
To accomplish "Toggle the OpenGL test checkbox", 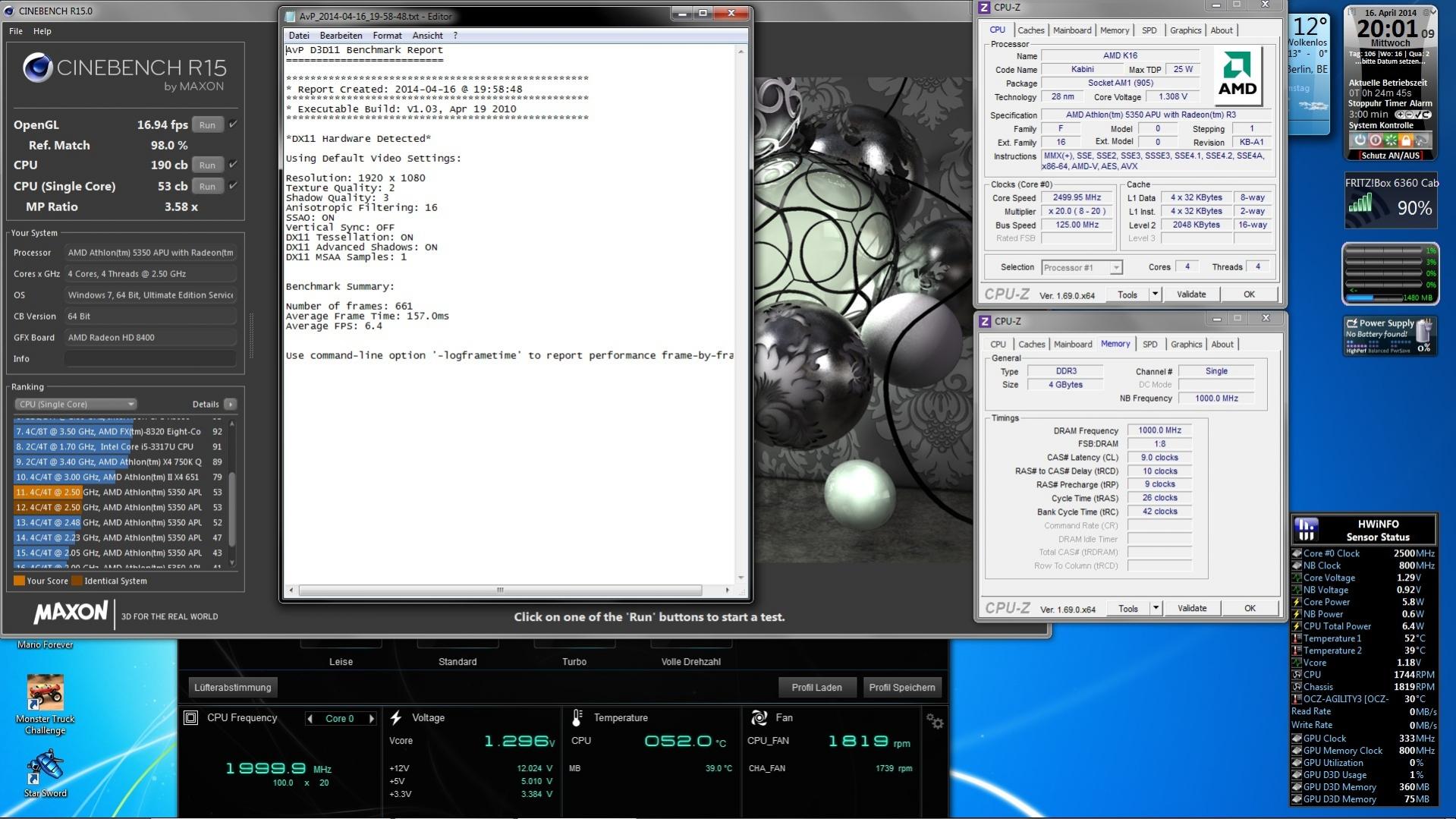I will click(233, 124).
